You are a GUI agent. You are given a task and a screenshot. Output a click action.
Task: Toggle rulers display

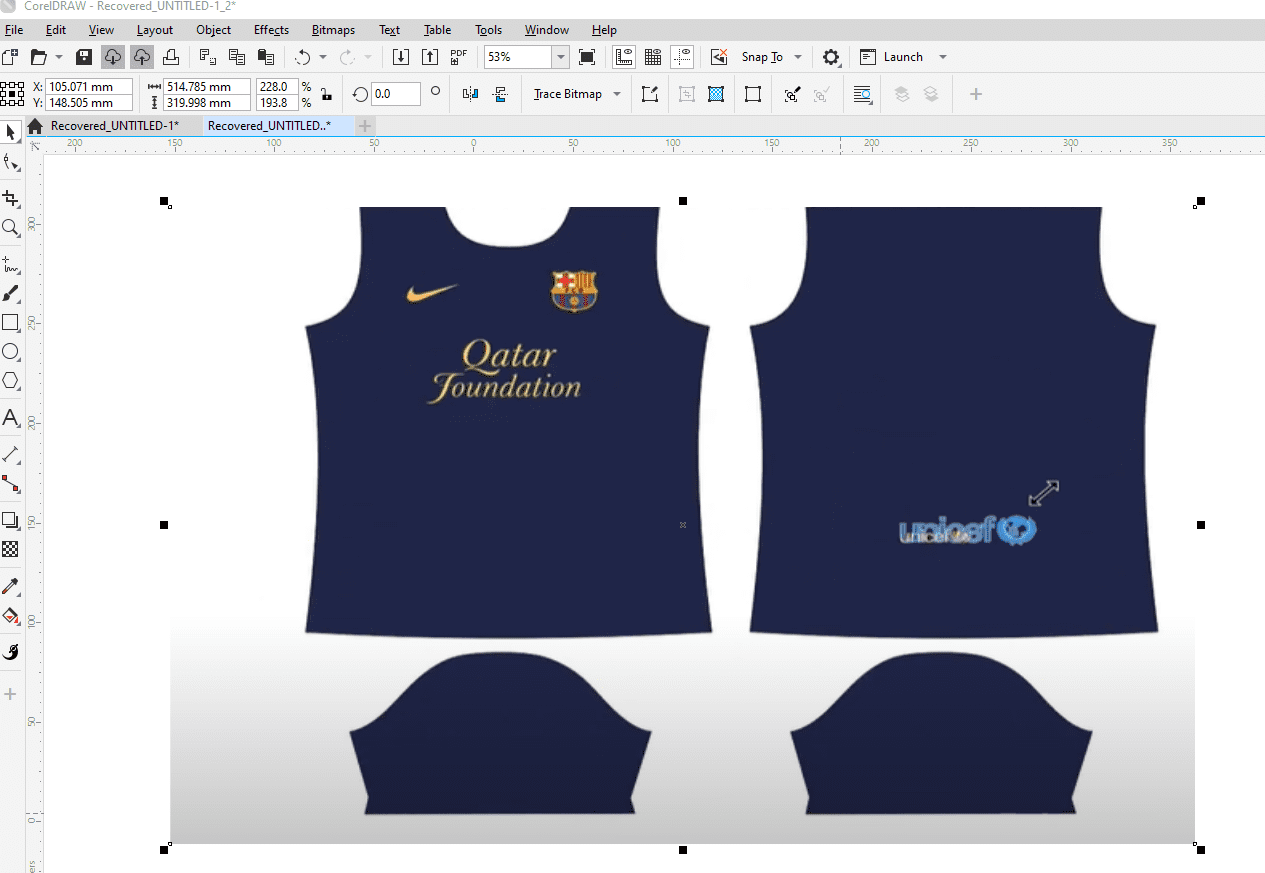624,57
